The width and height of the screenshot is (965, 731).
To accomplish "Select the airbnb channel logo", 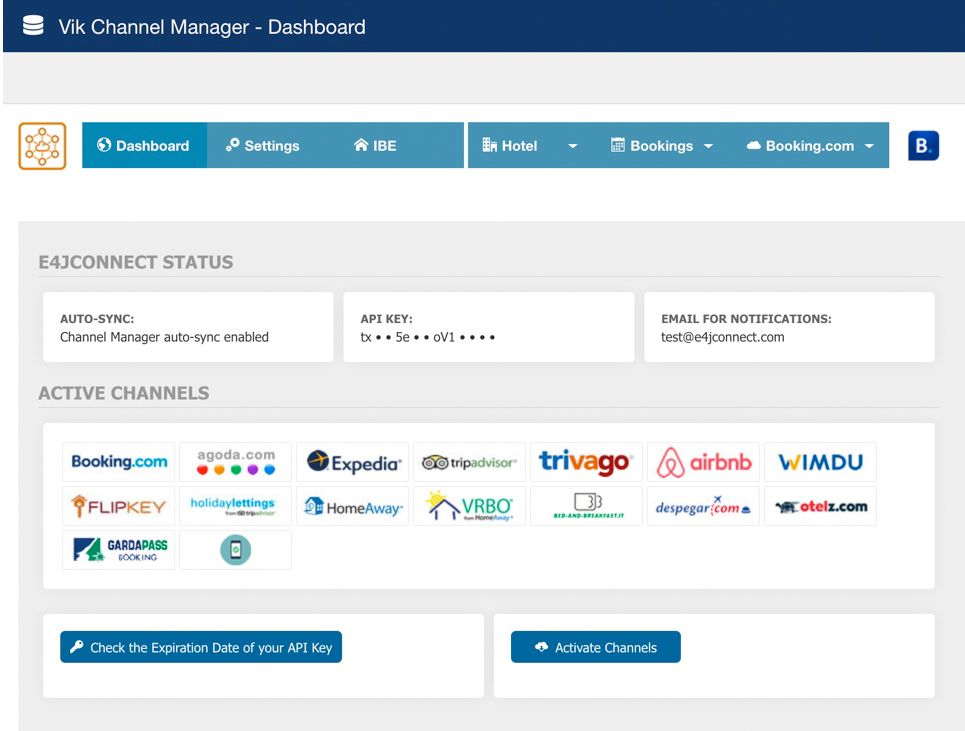I will [x=703, y=461].
